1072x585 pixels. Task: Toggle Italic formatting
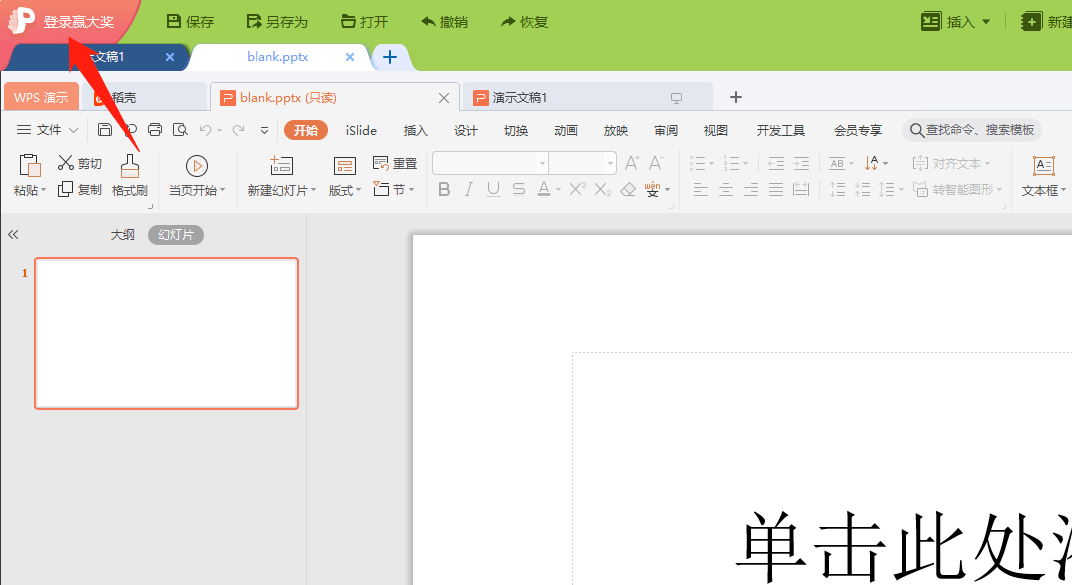click(x=468, y=189)
